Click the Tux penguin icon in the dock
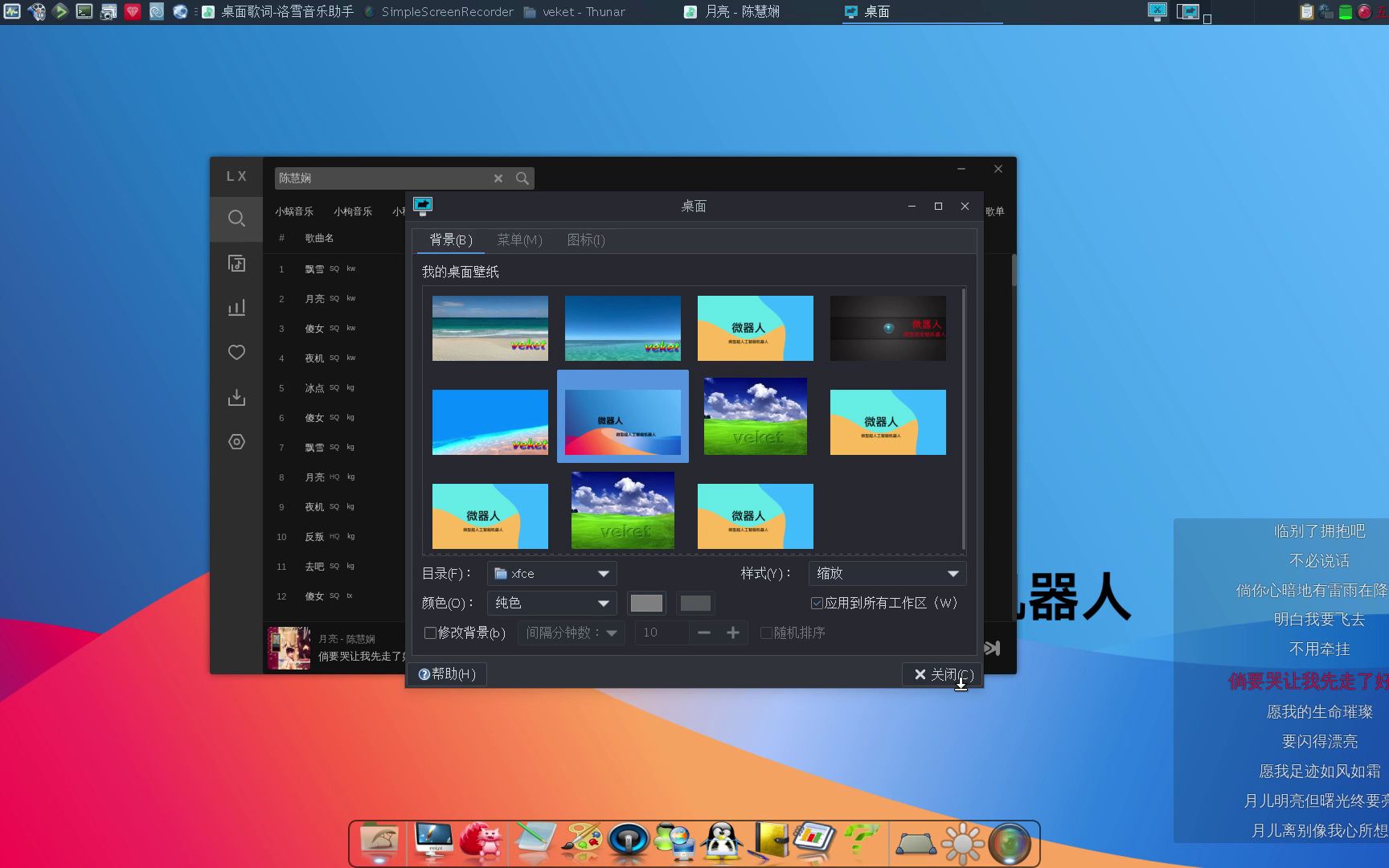 coord(721,842)
